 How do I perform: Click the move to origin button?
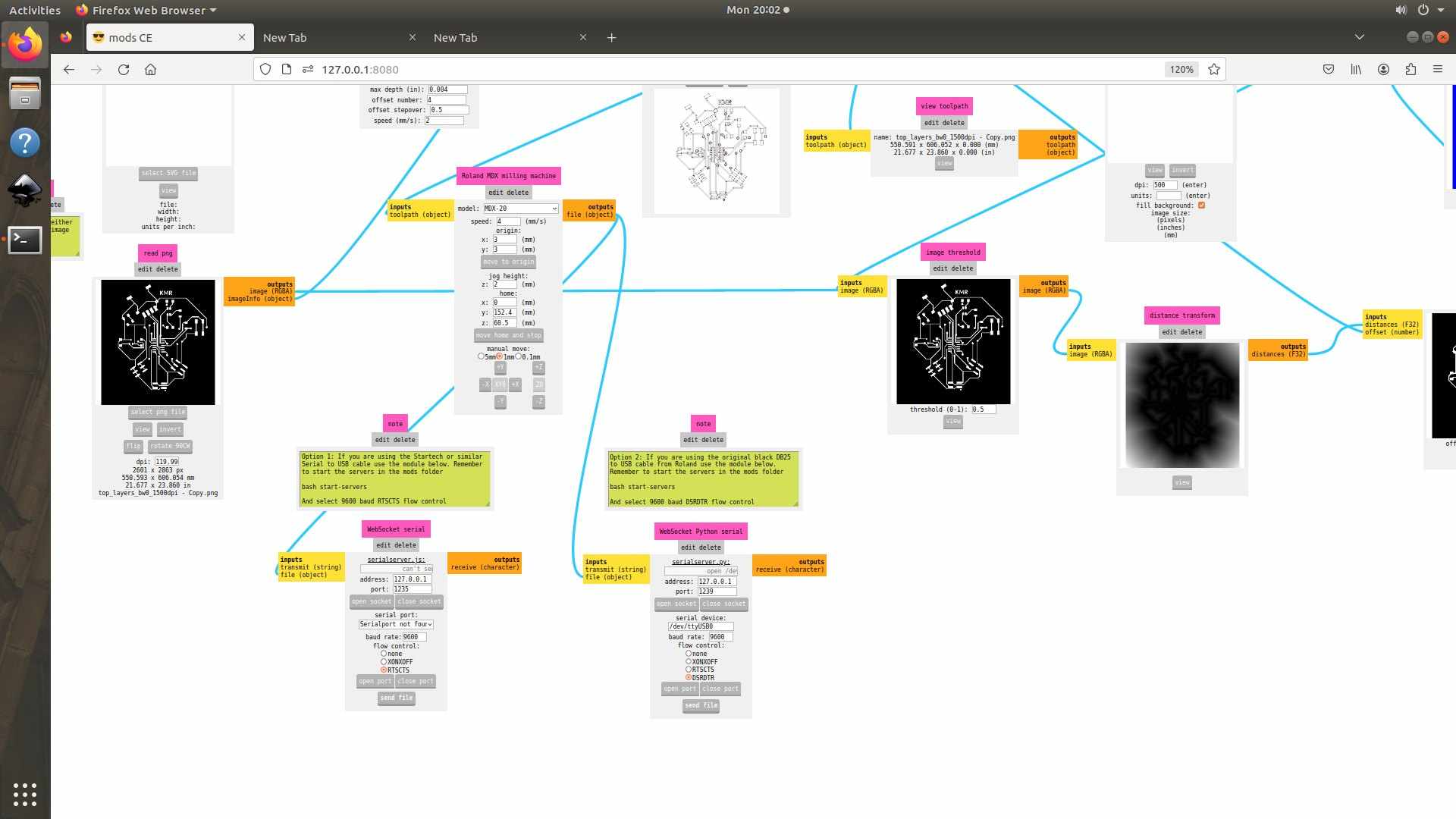tap(508, 262)
